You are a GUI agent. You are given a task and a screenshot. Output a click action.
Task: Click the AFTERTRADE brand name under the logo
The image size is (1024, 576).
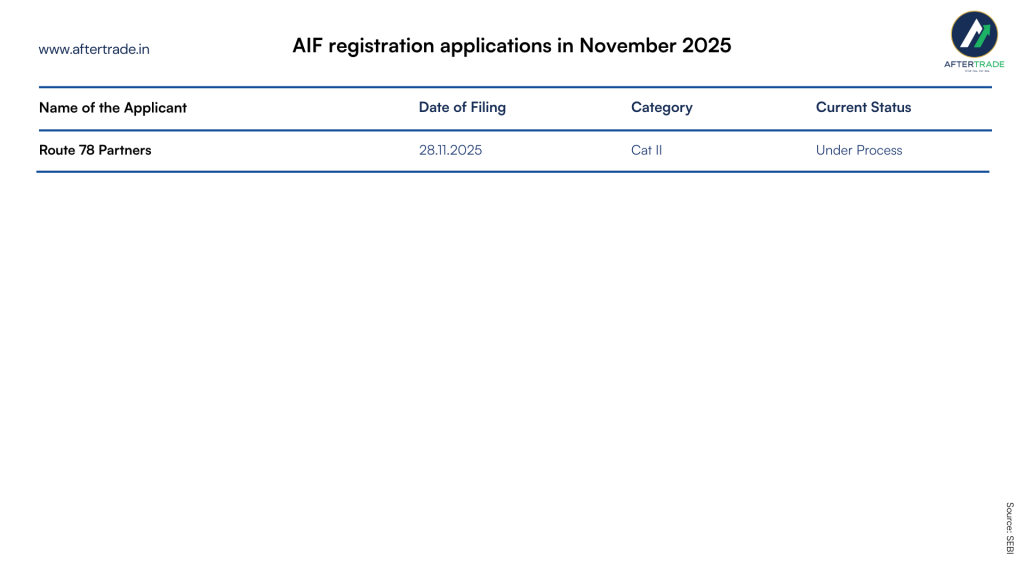pyautogui.click(x=974, y=64)
